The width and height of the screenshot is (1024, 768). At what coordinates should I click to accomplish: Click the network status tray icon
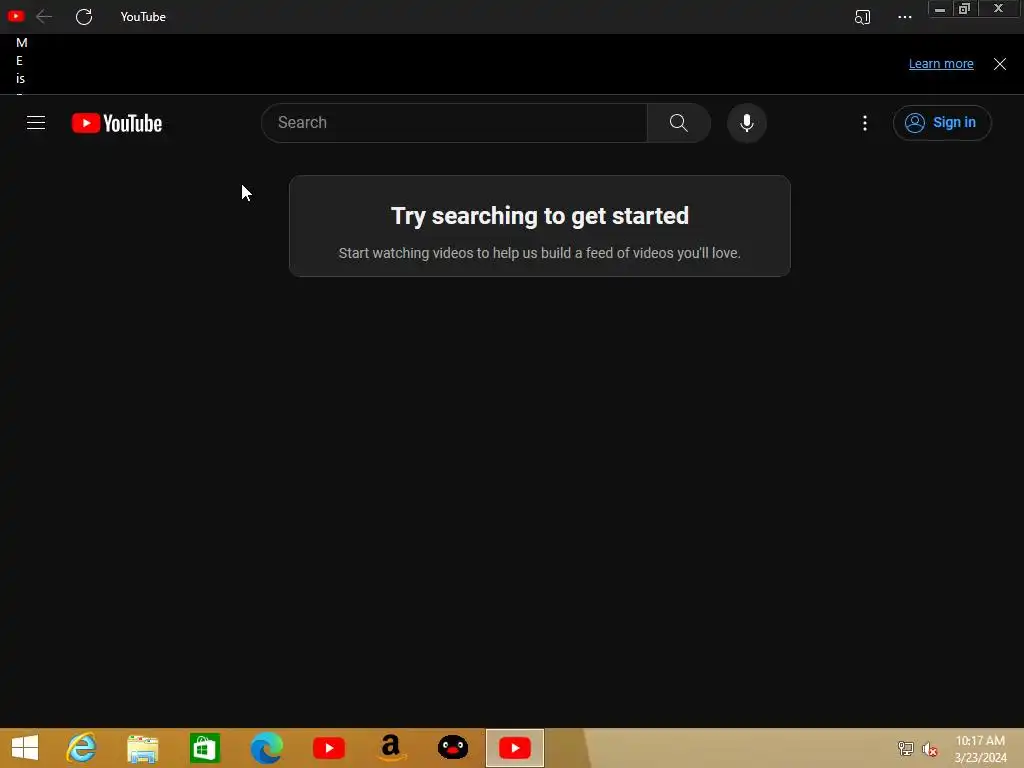[x=905, y=749]
